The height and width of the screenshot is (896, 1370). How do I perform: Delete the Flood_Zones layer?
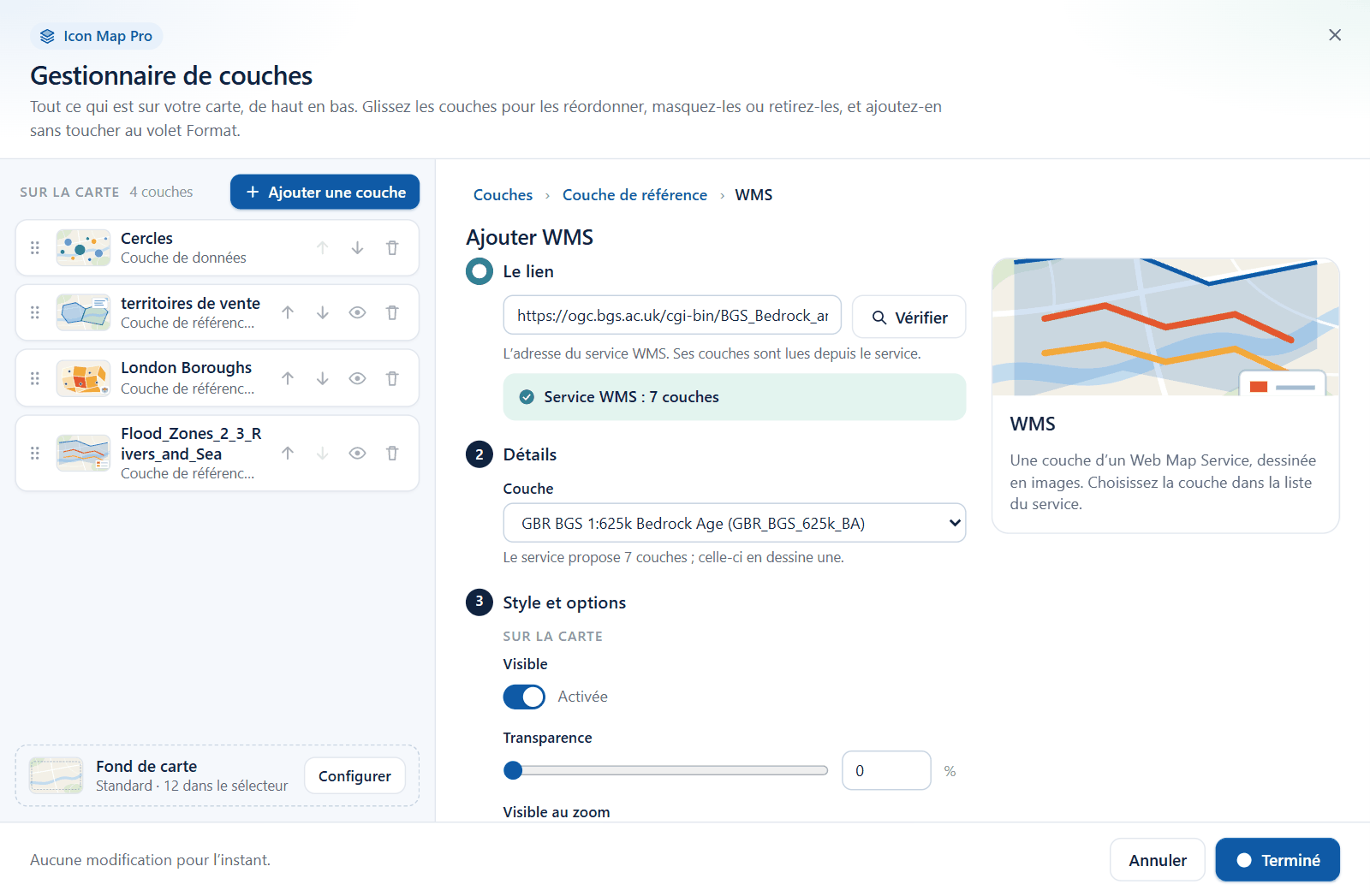click(x=392, y=453)
